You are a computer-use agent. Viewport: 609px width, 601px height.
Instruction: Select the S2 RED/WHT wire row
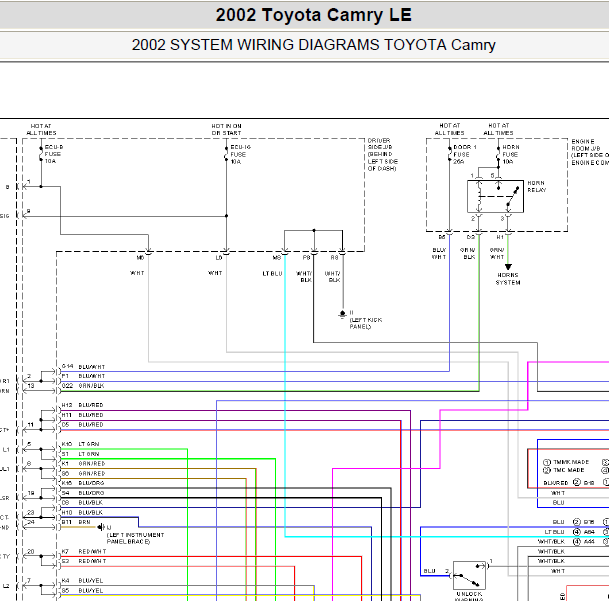(84, 561)
